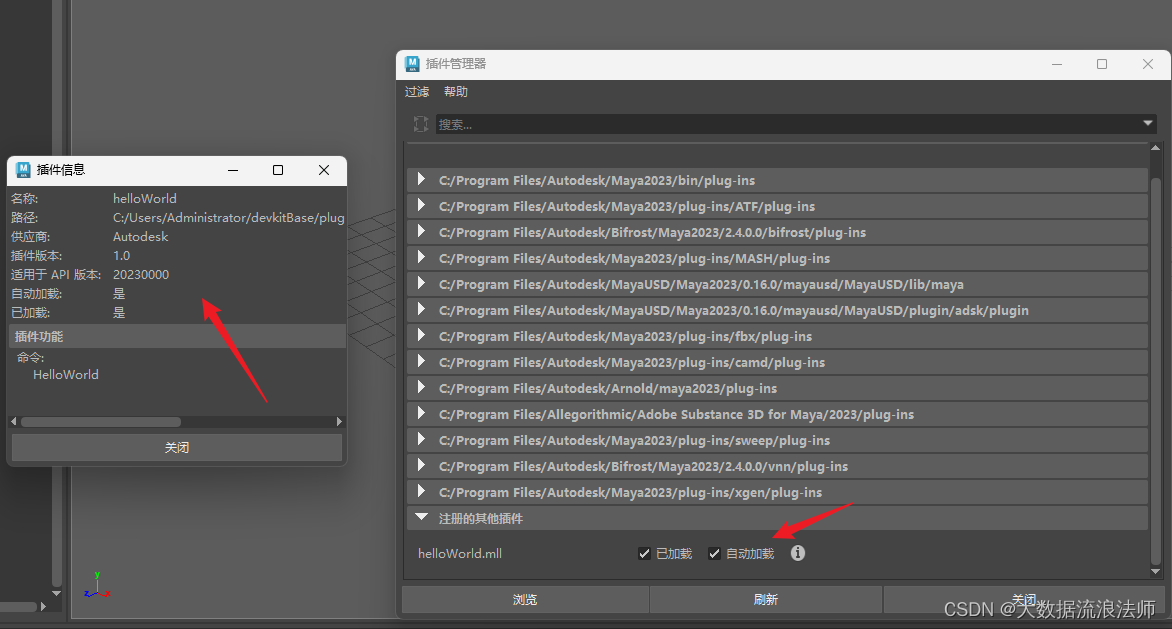Viewport: 1172px width, 629px height.
Task: Click the plug-in version value 1.0
Action: coord(122,255)
